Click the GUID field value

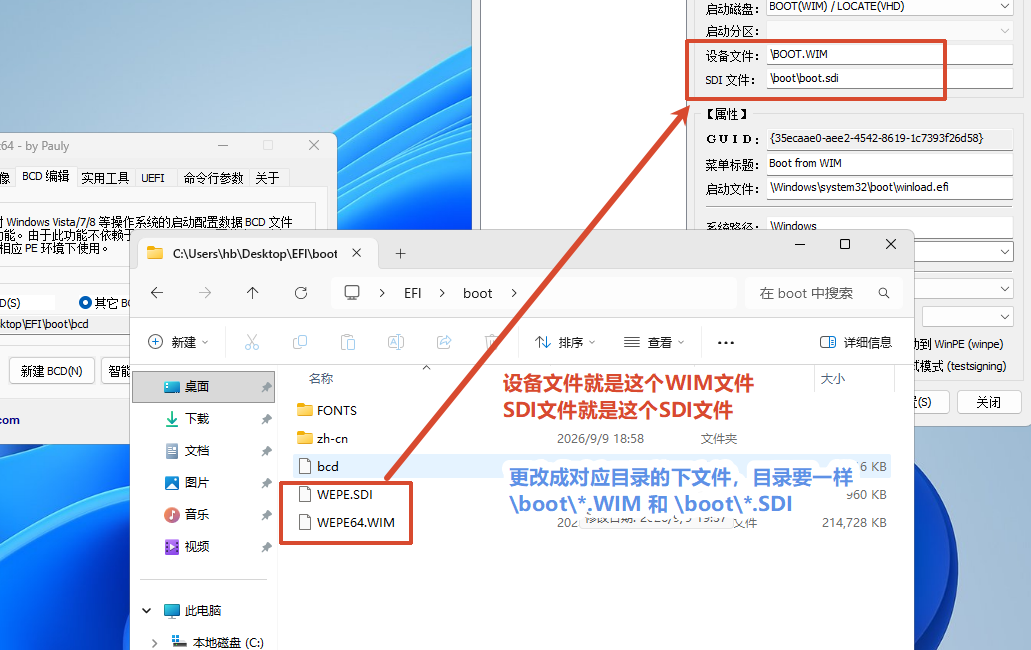pyautogui.click(x=890, y=139)
